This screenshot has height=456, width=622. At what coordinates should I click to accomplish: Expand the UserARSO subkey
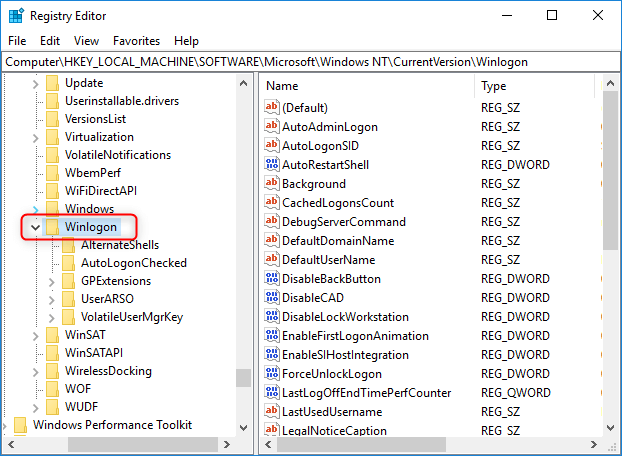click(52, 299)
